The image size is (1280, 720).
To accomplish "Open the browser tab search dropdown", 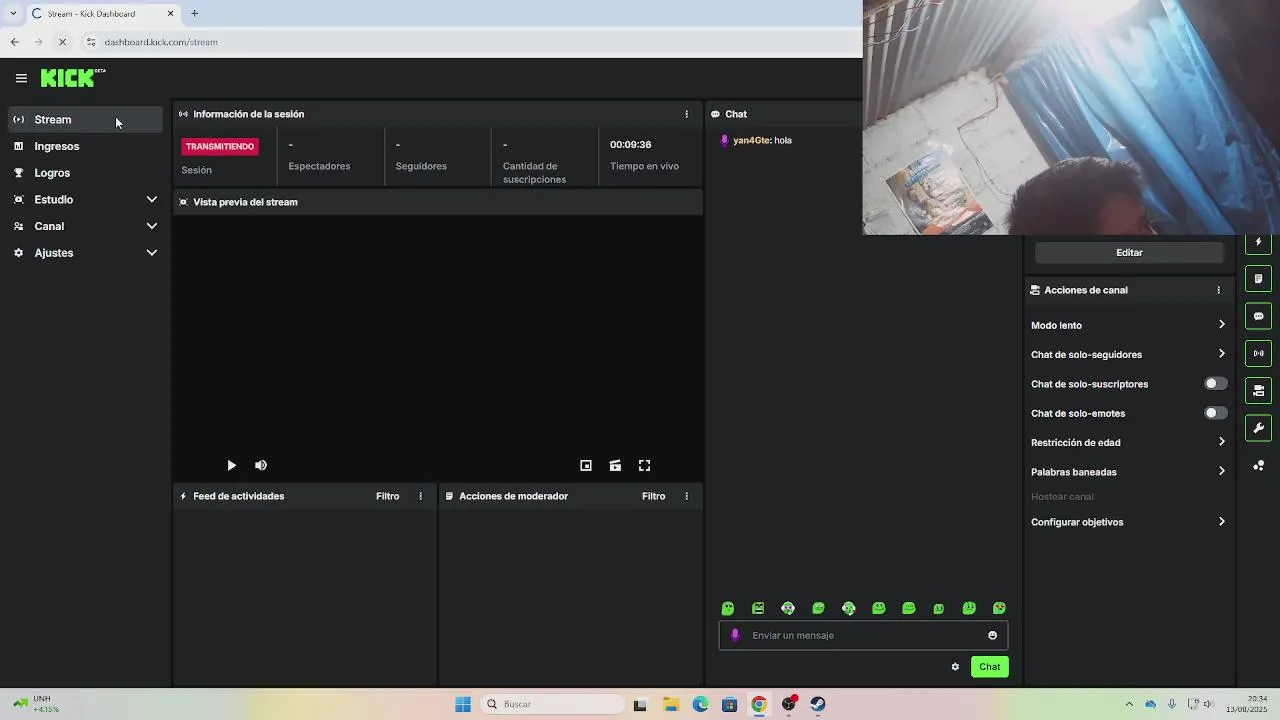I will click(x=12, y=13).
